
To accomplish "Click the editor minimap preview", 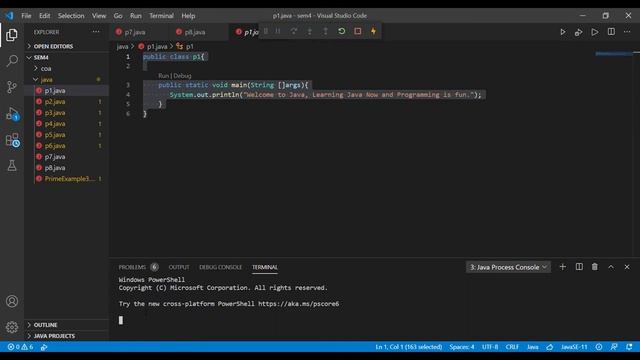I will tap(614, 54).
